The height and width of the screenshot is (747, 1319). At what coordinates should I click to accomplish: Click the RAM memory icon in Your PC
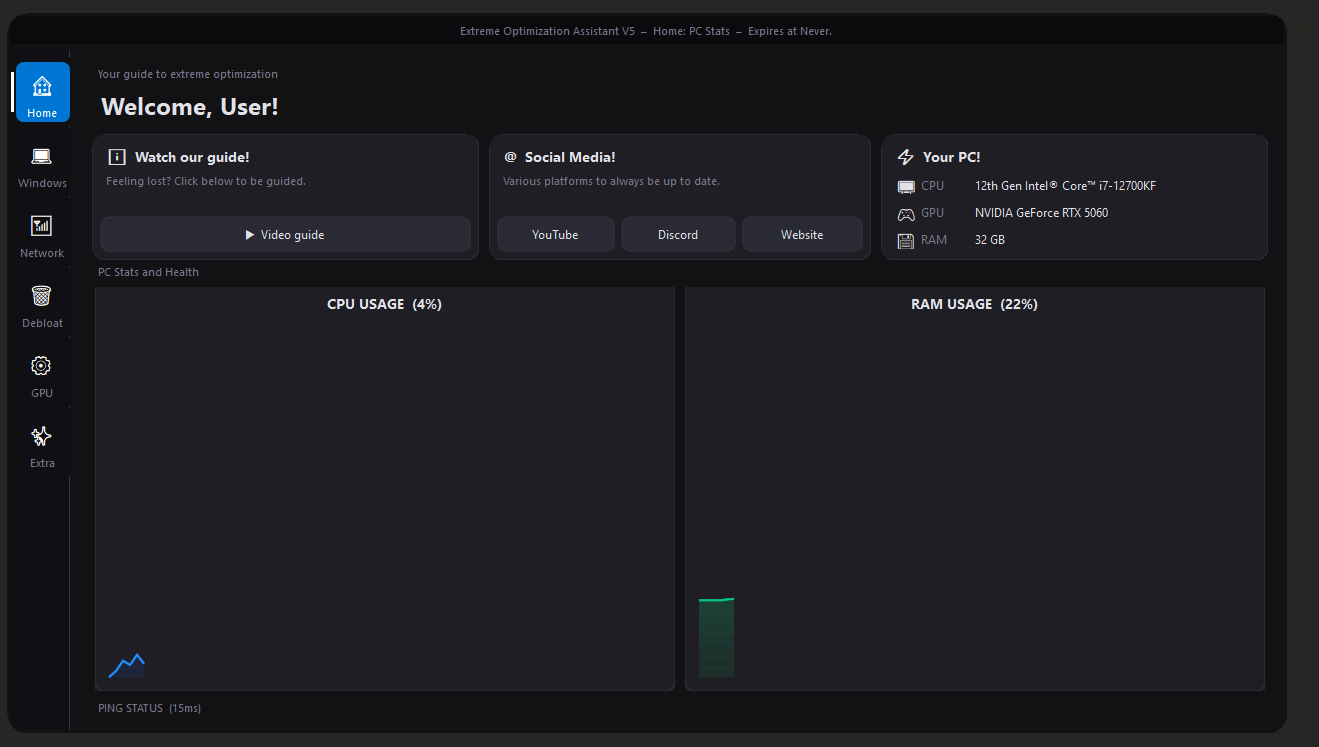tap(906, 241)
